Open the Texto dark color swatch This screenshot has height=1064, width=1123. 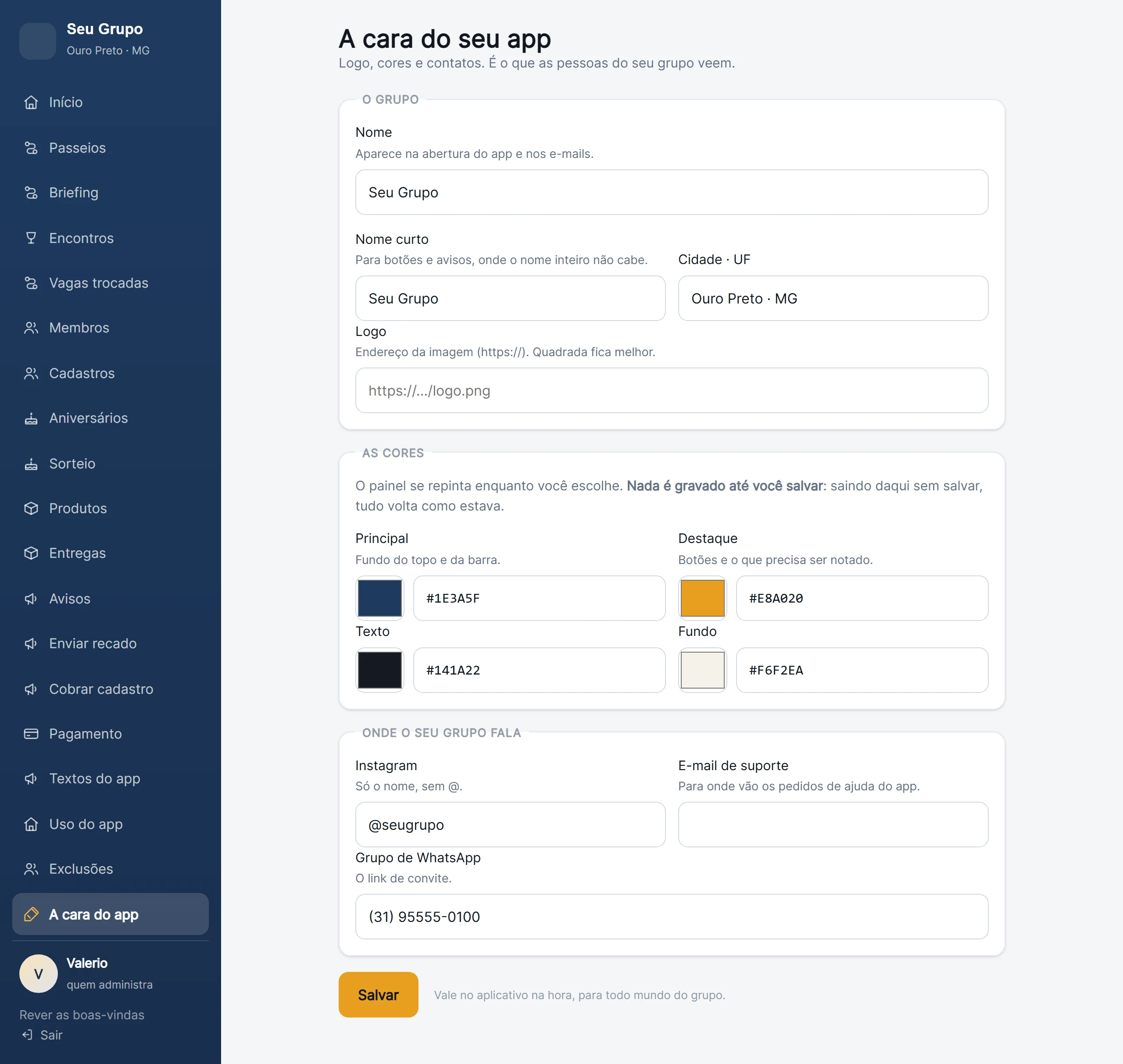(379, 671)
